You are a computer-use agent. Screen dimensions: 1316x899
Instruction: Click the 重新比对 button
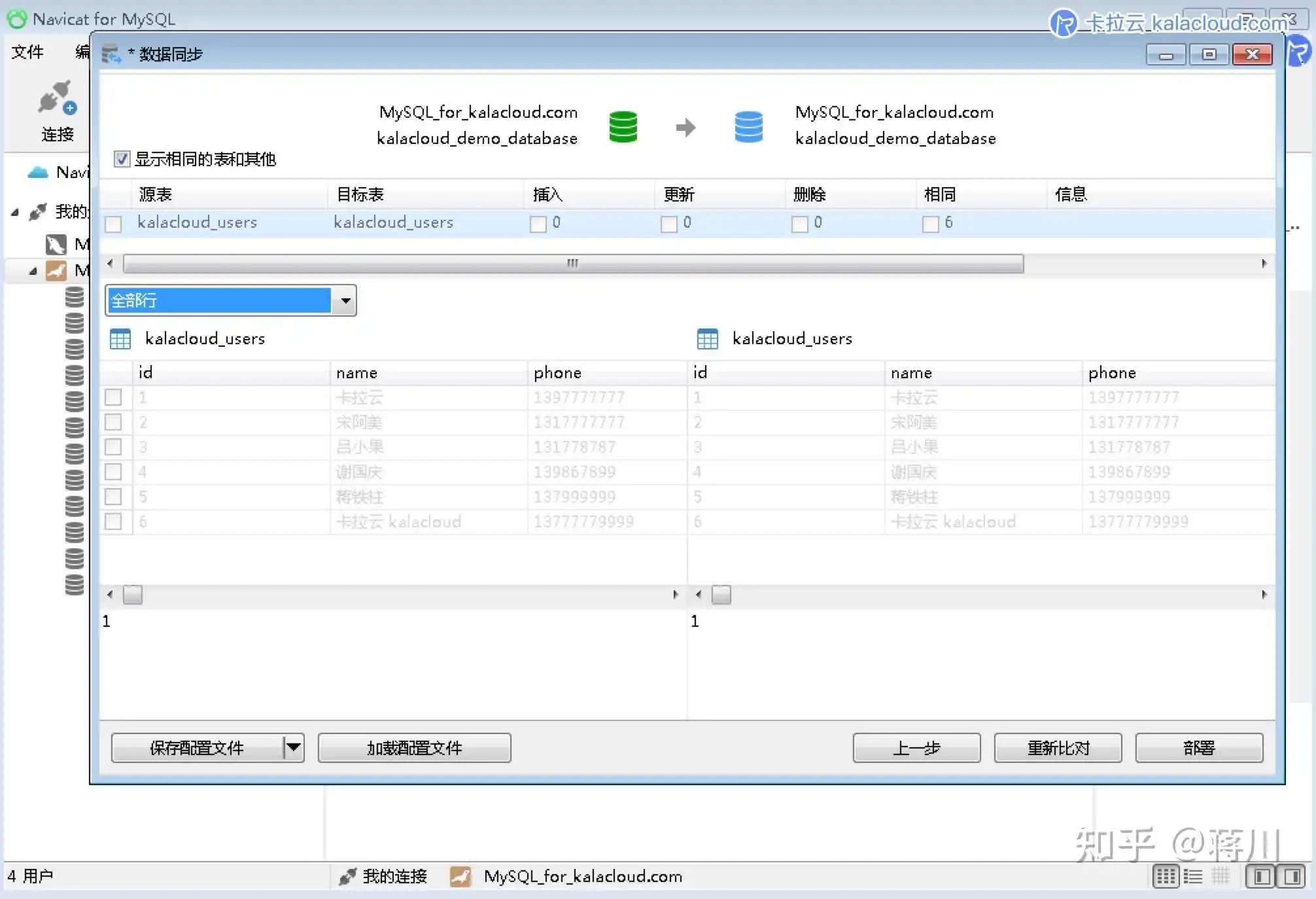point(1057,747)
